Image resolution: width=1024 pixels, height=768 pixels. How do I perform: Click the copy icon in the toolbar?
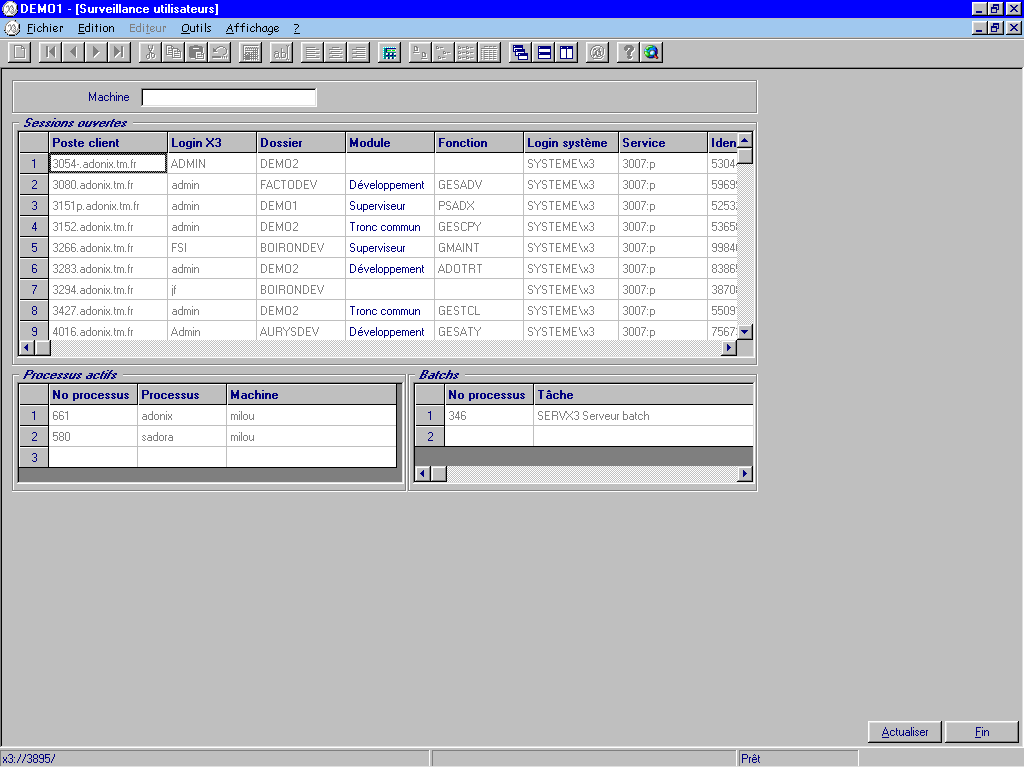(x=171, y=52)
